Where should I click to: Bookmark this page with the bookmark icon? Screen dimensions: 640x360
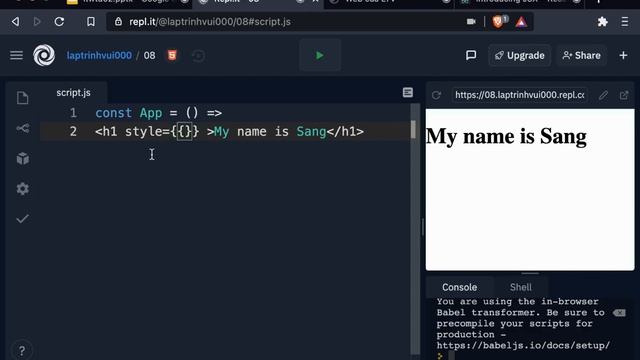tap(91, 22)
